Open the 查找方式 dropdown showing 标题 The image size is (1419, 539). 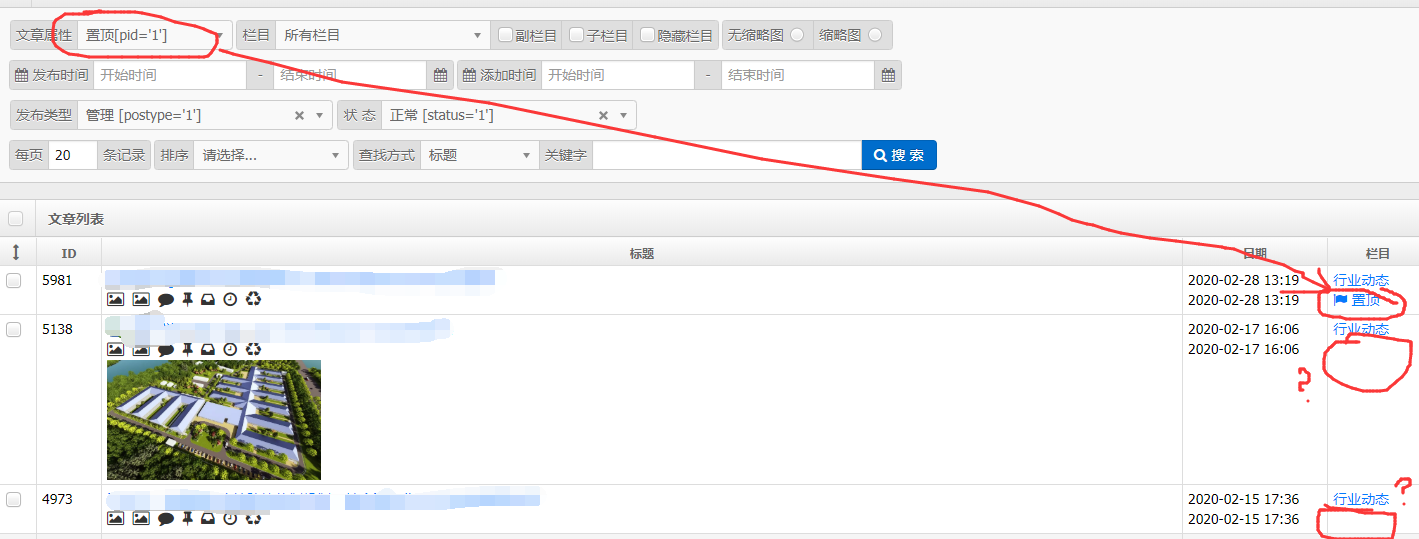coord(480,155)
